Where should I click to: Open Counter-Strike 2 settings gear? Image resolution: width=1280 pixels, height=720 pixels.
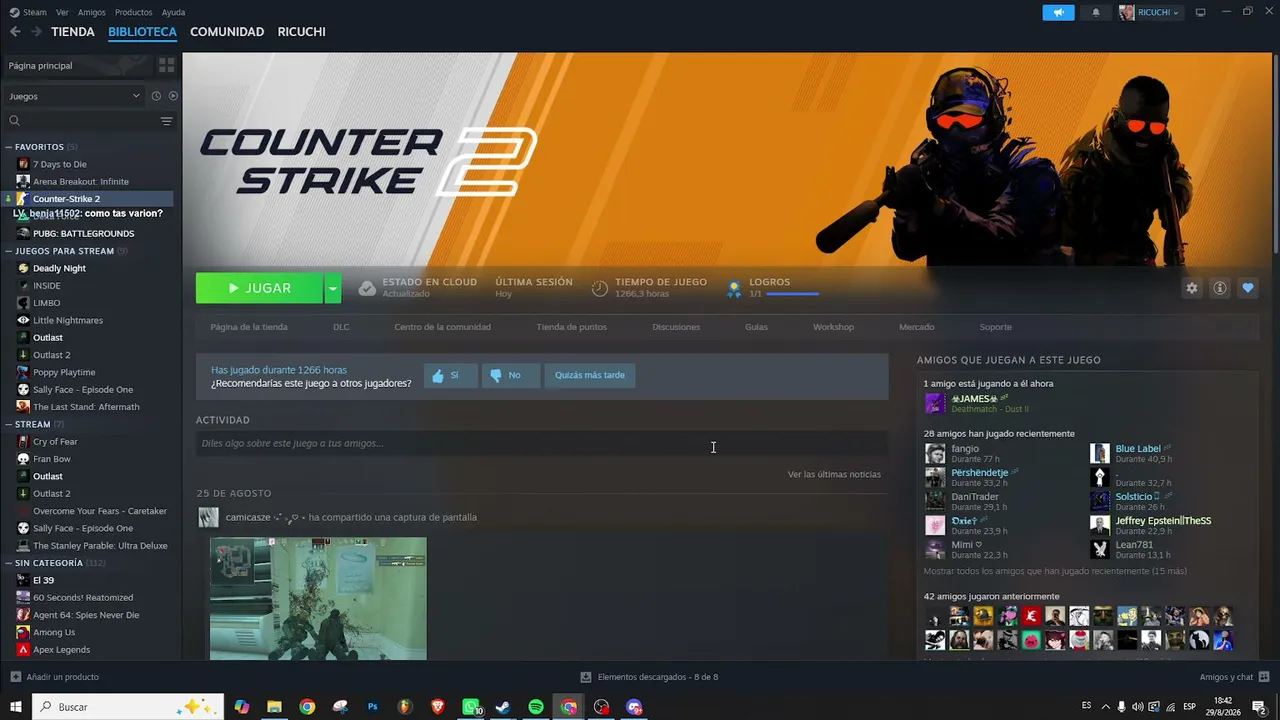(1192, 288)
